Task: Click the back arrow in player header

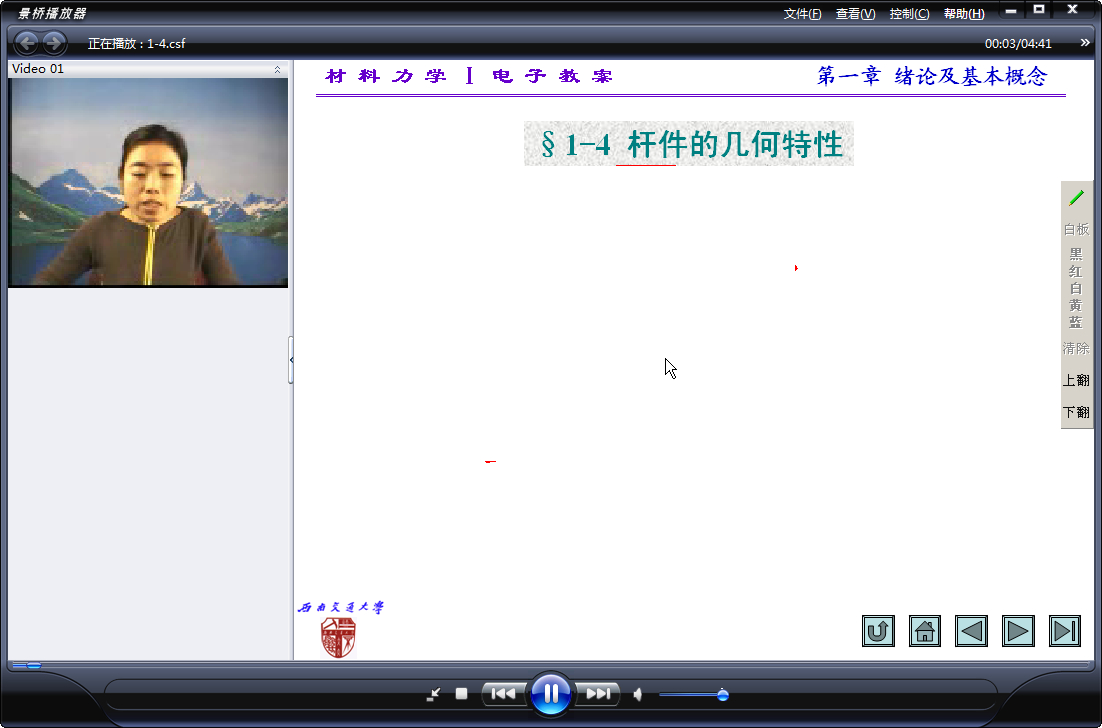Action: click(27, 44)
